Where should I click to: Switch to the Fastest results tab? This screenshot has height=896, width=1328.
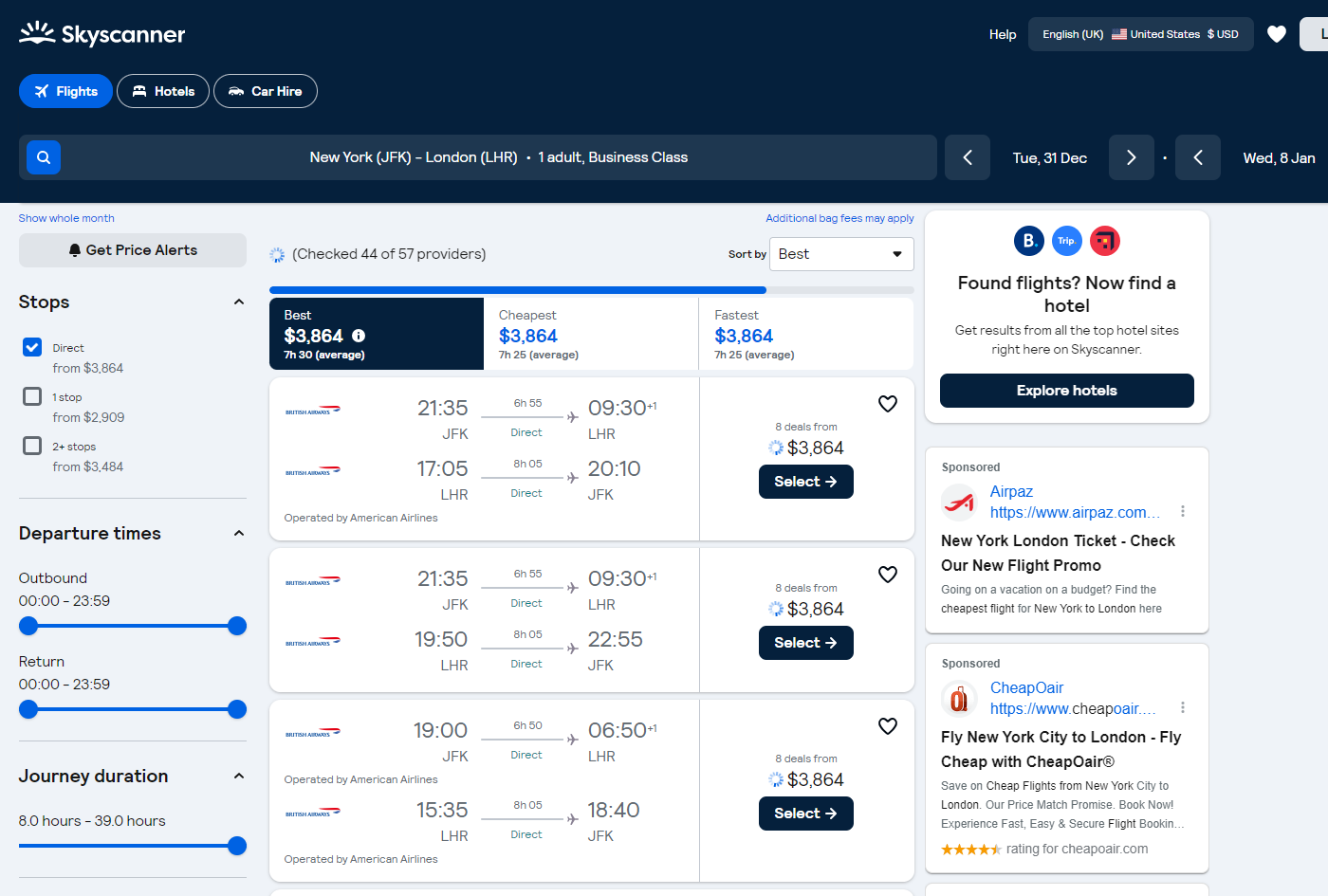coord(806,334)
